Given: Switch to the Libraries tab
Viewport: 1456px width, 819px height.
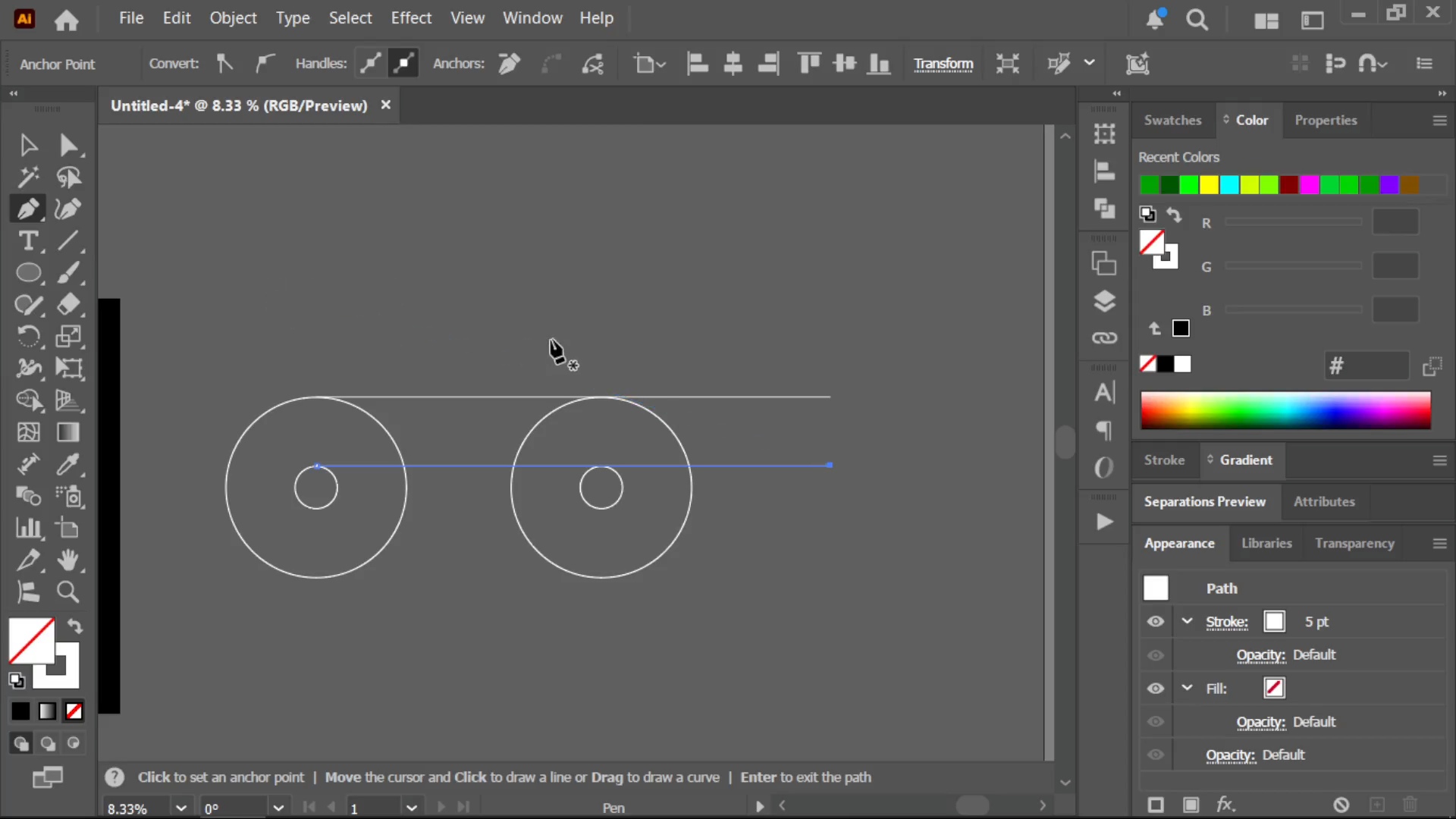Looking at the screenshot, I should pyautogui.click(x=1266, y=544).
